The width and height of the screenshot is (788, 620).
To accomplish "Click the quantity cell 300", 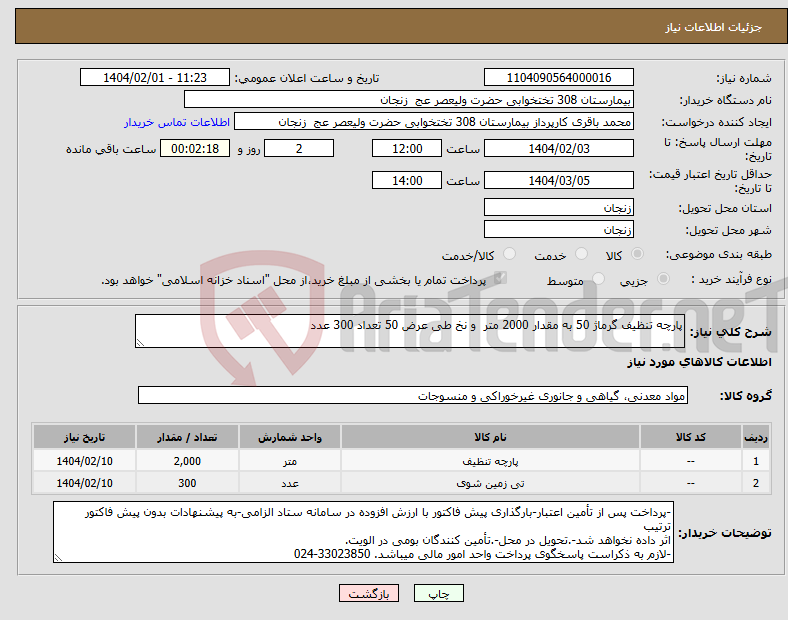I will [187, 483].
